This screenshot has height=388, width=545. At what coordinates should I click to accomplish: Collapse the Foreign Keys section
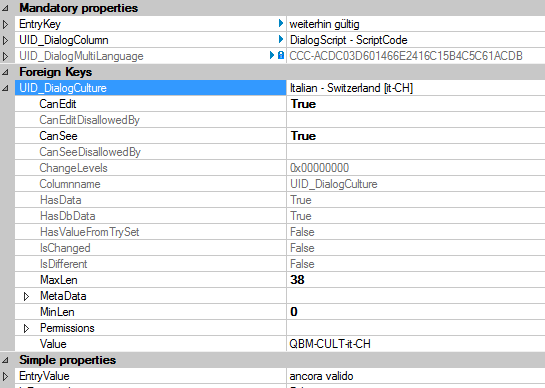pos(6,72)
